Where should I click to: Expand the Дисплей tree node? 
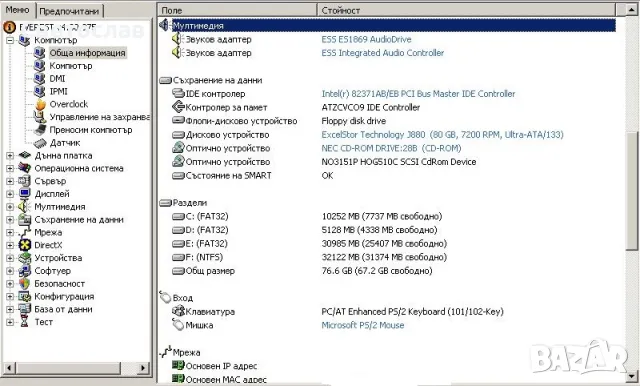pyautogui.click(x=10, y=194)
